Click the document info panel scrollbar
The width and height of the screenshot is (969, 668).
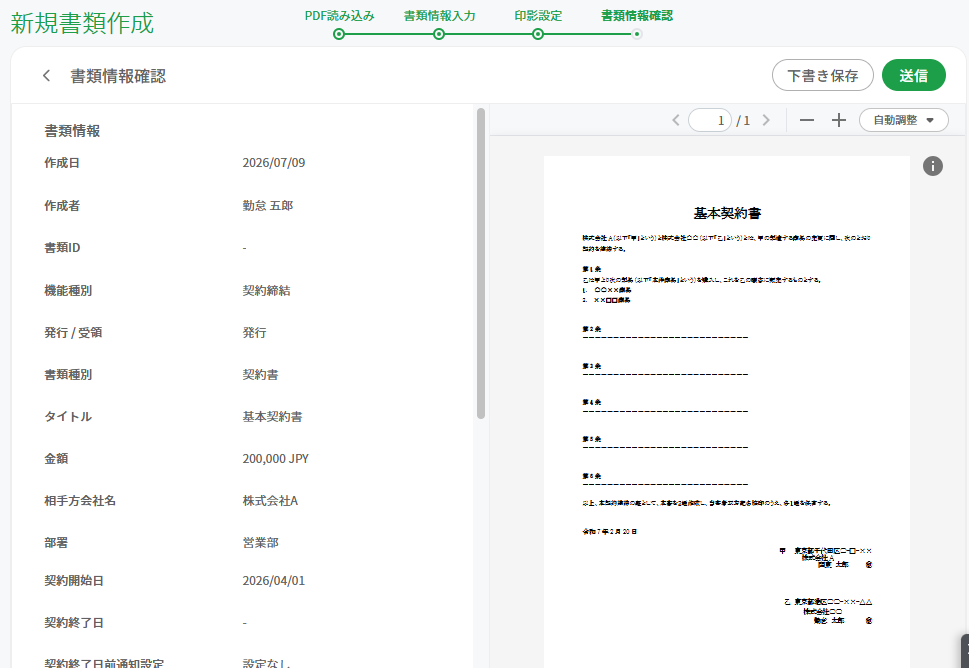click(481, 263)
